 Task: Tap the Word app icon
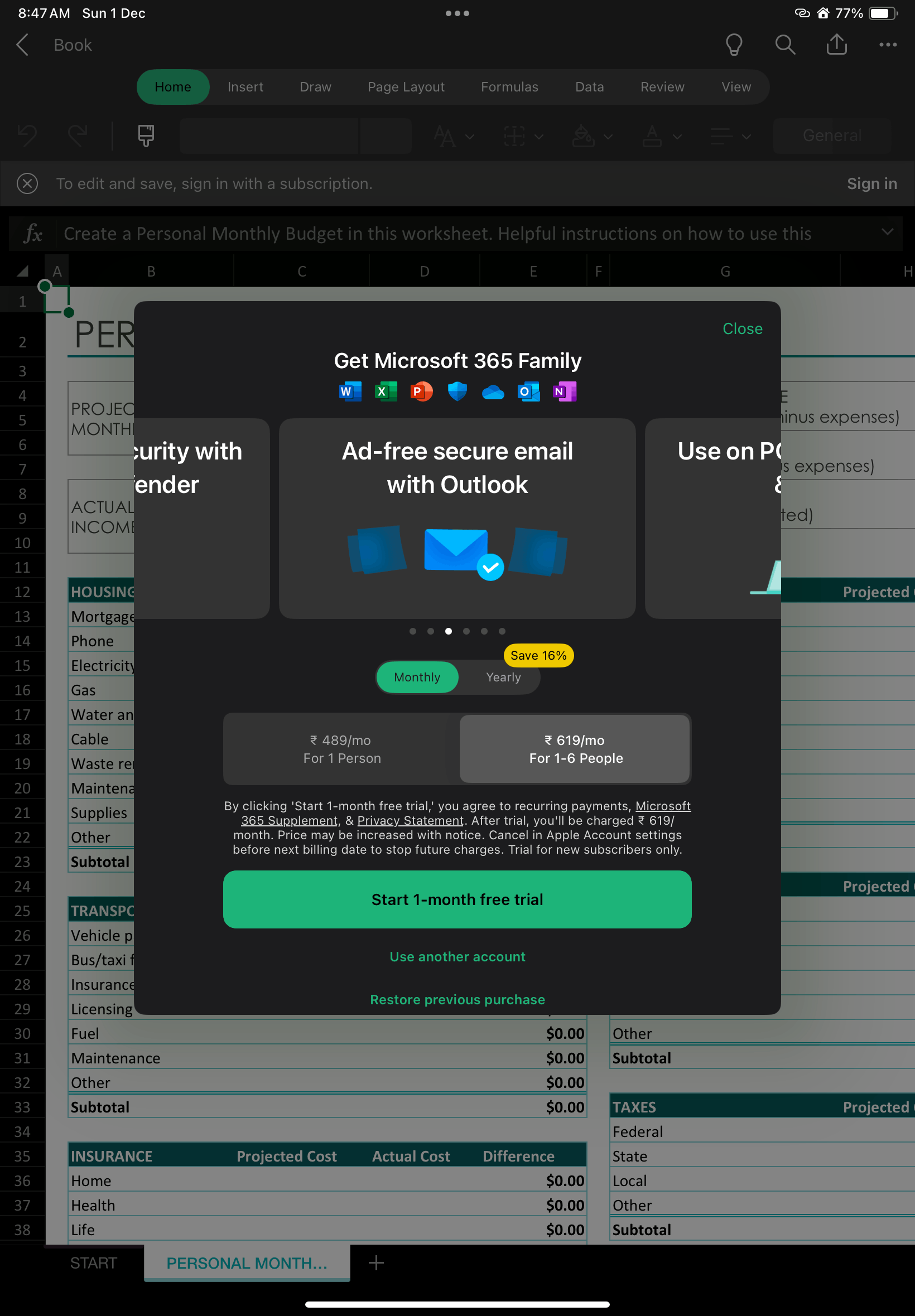tap(350, 391)
